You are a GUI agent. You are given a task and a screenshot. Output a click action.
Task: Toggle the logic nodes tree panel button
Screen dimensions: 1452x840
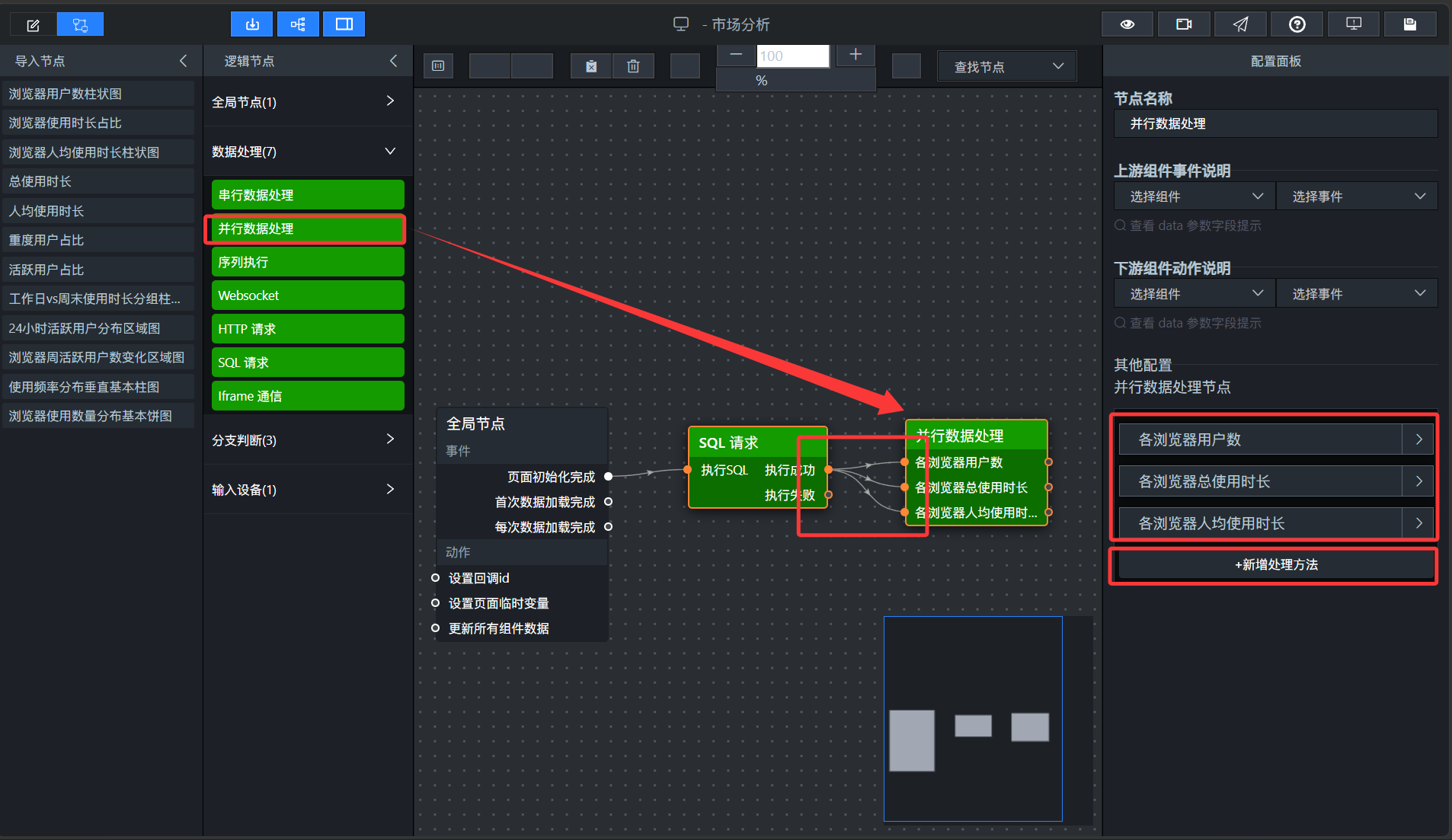coord(298,24)
